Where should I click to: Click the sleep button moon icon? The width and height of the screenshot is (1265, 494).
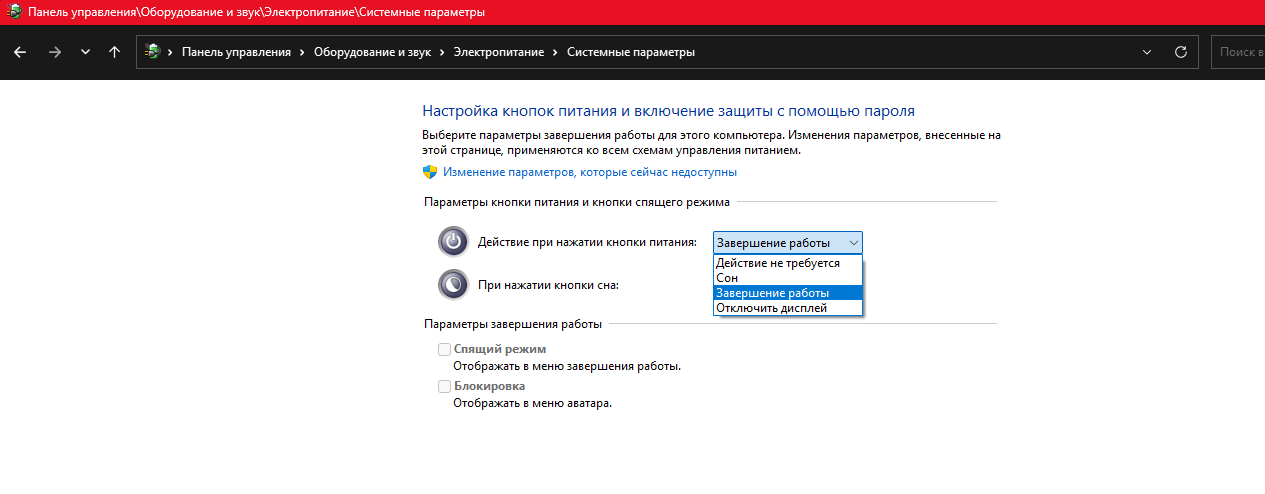453,285
